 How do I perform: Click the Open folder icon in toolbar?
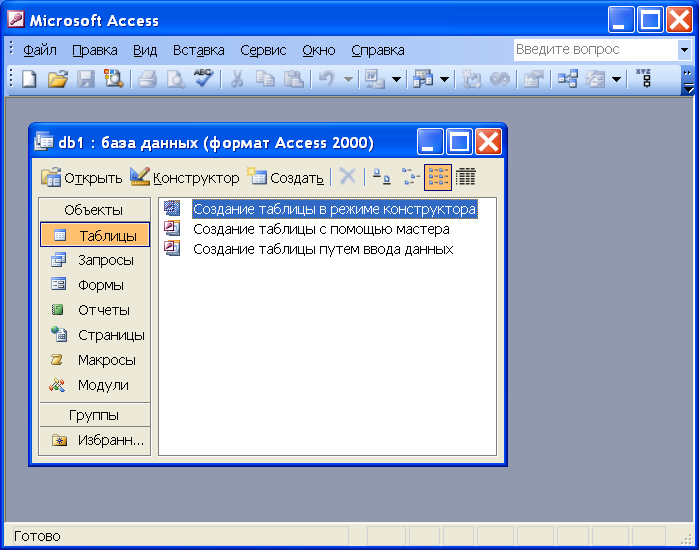coord(58,79)
